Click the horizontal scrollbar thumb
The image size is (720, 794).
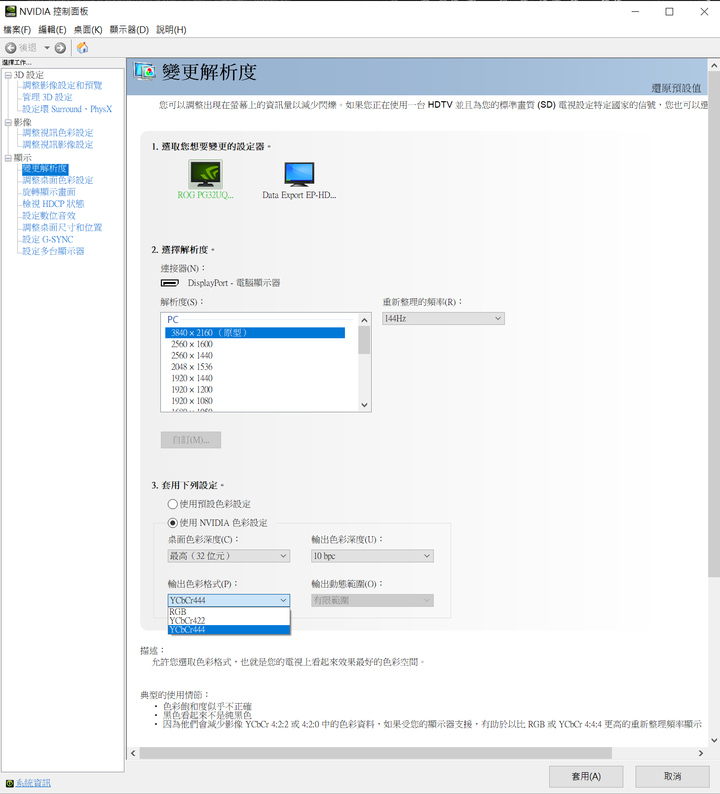coord(376,753)
